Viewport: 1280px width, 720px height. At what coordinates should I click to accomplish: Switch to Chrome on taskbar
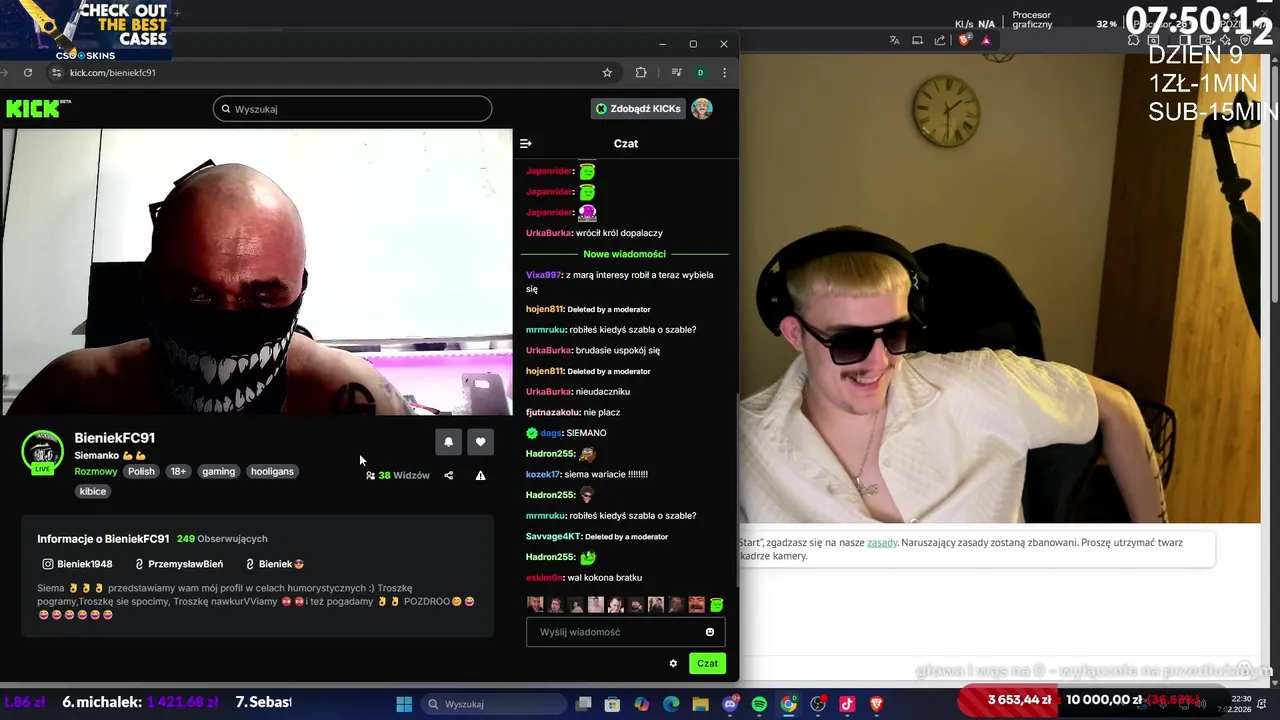[789, 704]
